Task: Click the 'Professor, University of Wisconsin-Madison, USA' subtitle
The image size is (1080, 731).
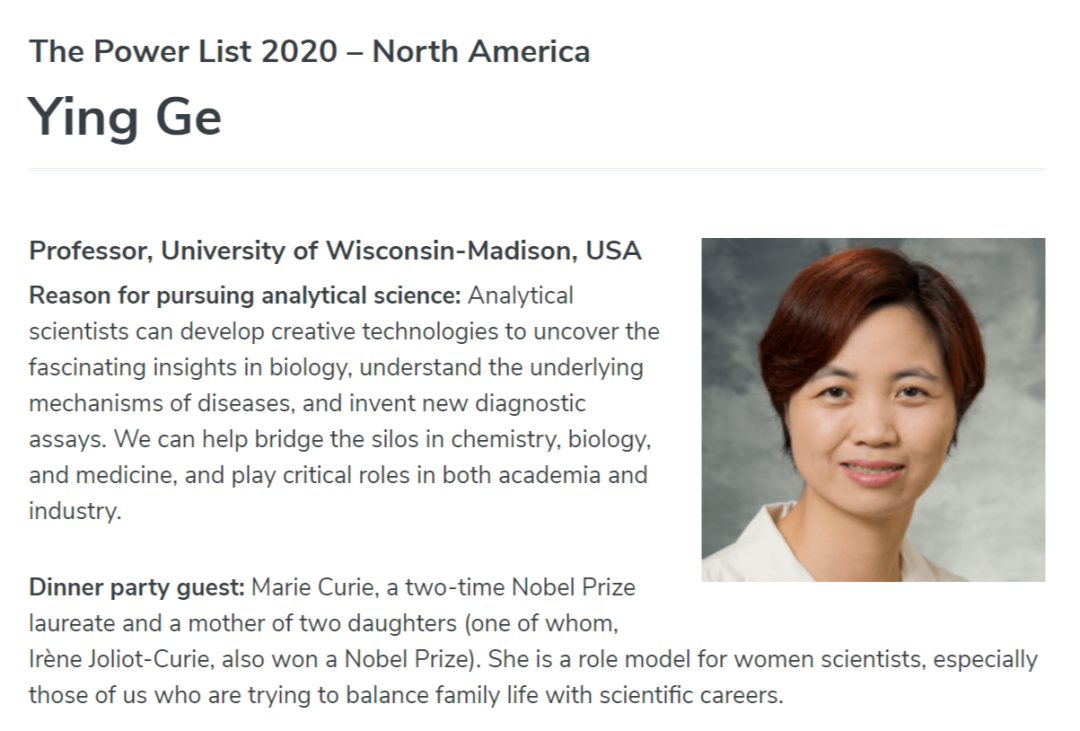Action: click(335, 251)
